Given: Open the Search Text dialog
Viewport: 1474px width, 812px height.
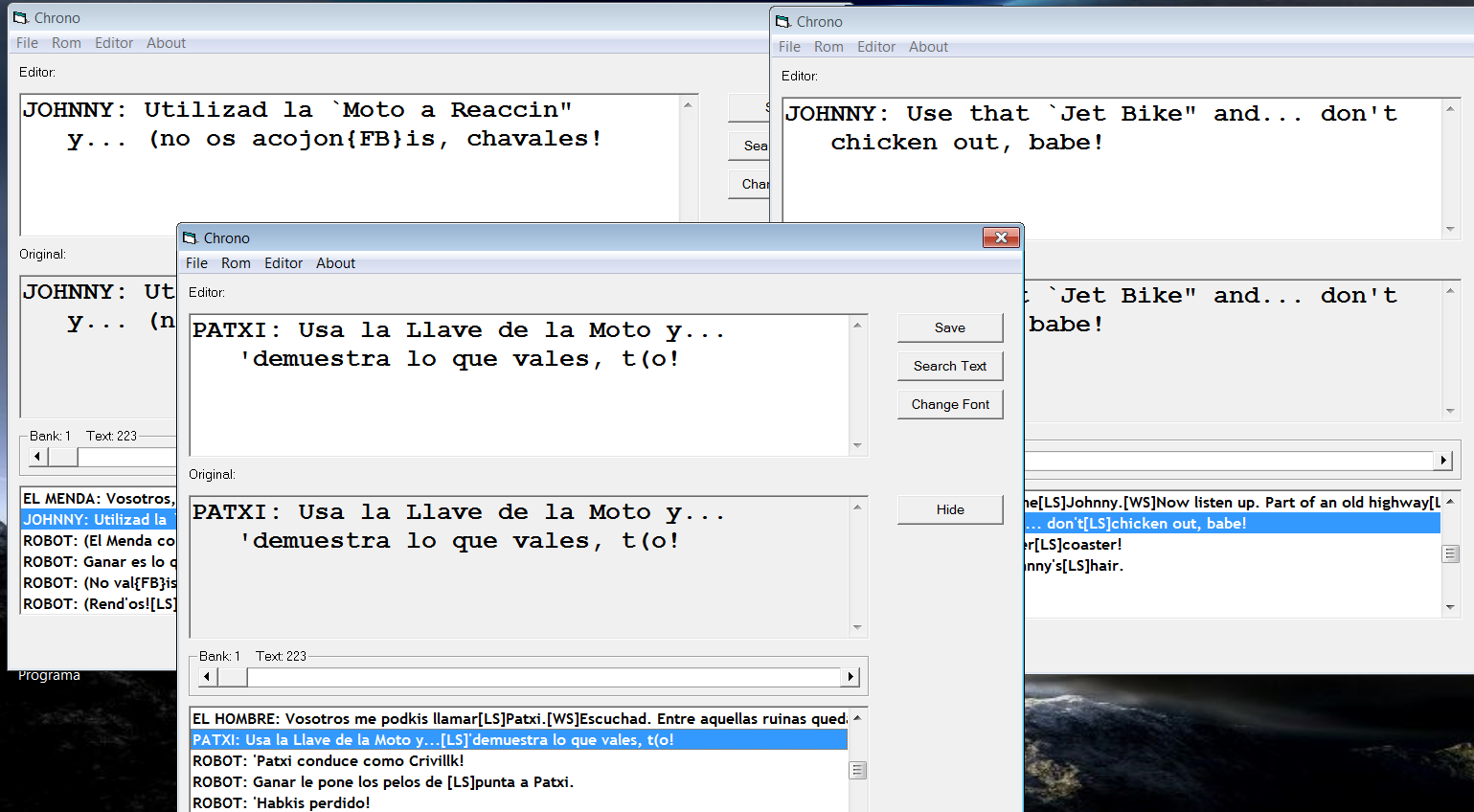Looking at the screenshot, I should [949, 366].
